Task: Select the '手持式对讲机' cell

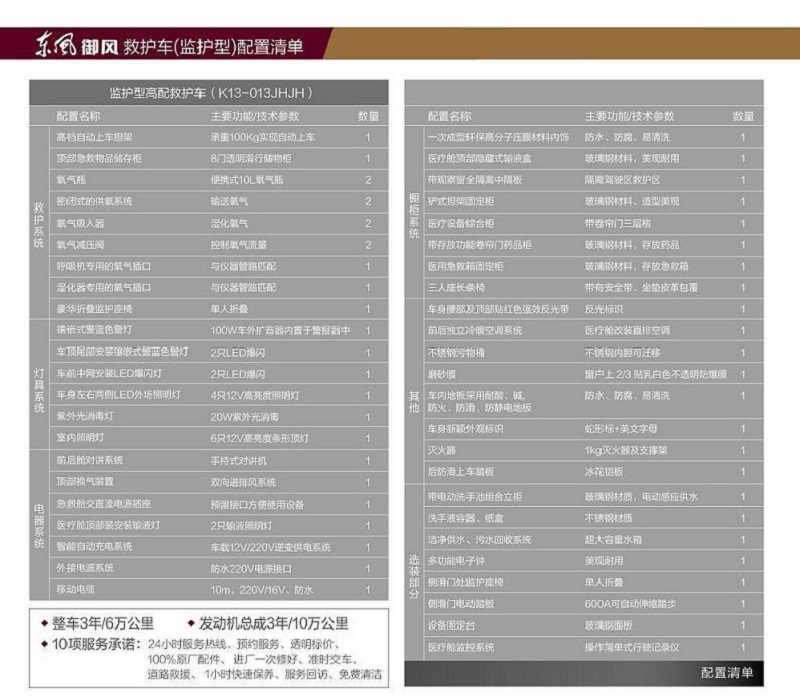Action: (x=238, y=461)
